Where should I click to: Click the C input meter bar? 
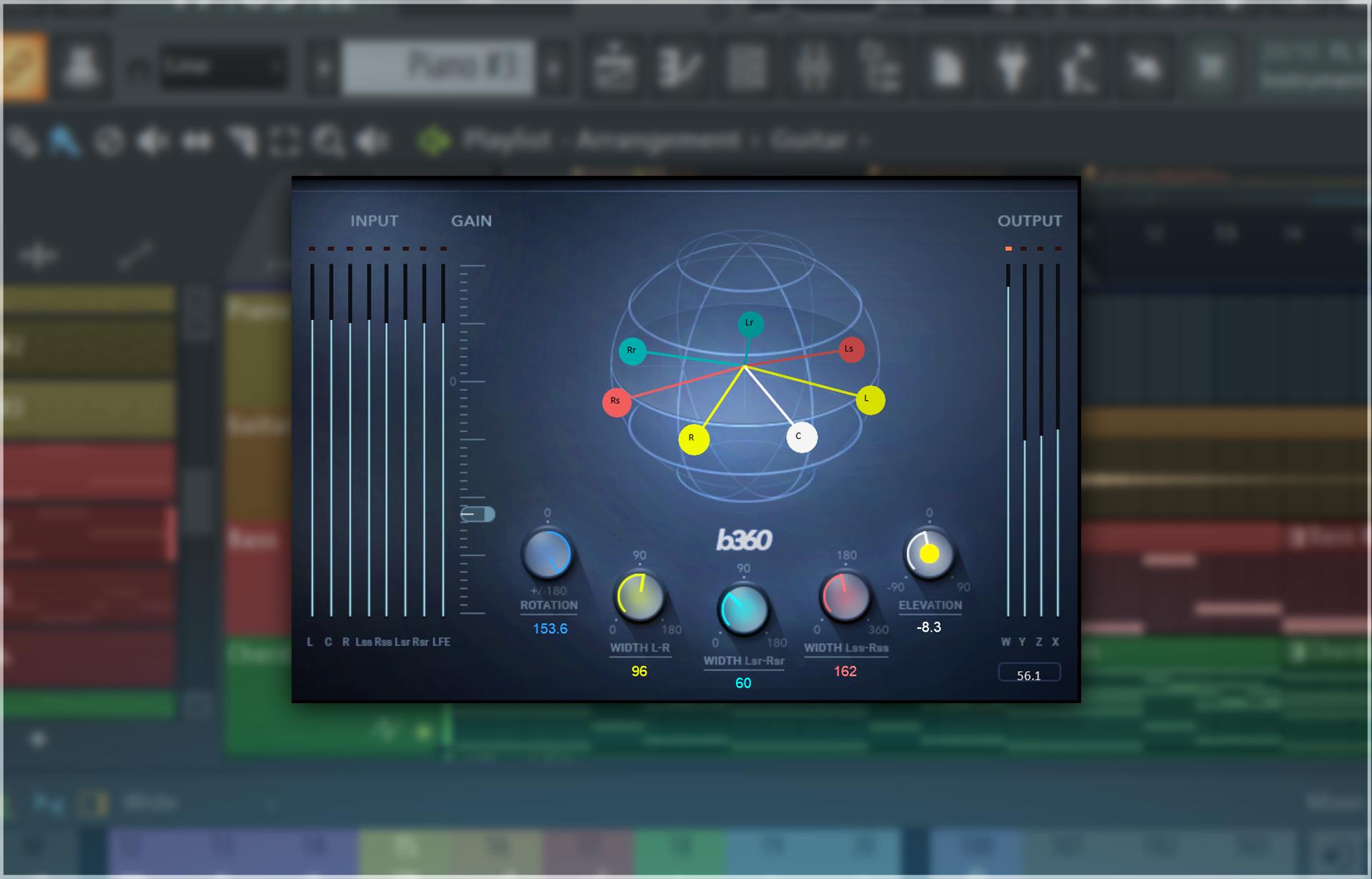point(331,439)
